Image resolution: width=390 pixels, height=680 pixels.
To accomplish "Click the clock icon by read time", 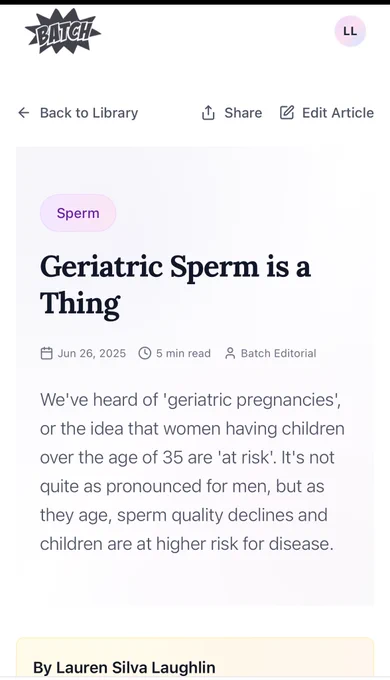I will [144, 353].
